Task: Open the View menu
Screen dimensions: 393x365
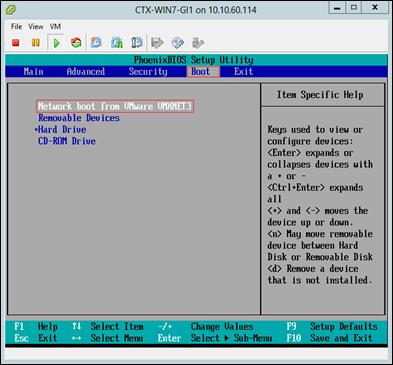Action: point(36,26)
